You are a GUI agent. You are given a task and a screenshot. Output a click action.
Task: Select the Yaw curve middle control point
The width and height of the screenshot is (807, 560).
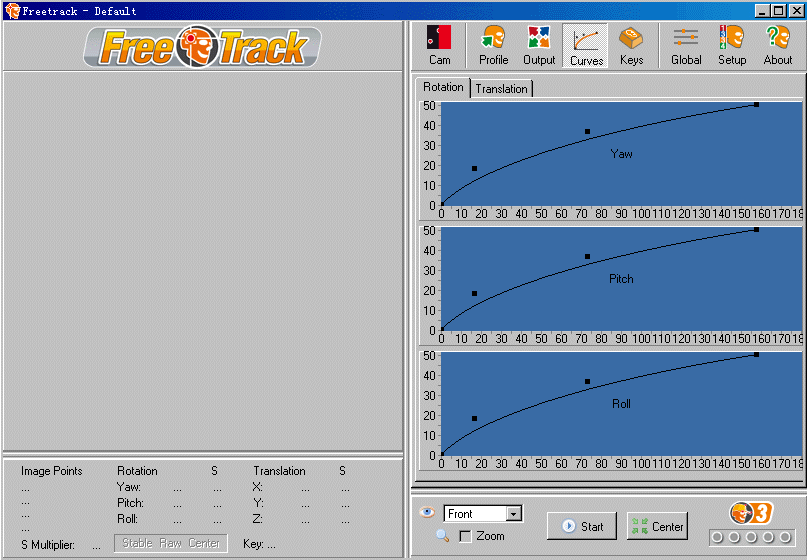coord(587,131)
